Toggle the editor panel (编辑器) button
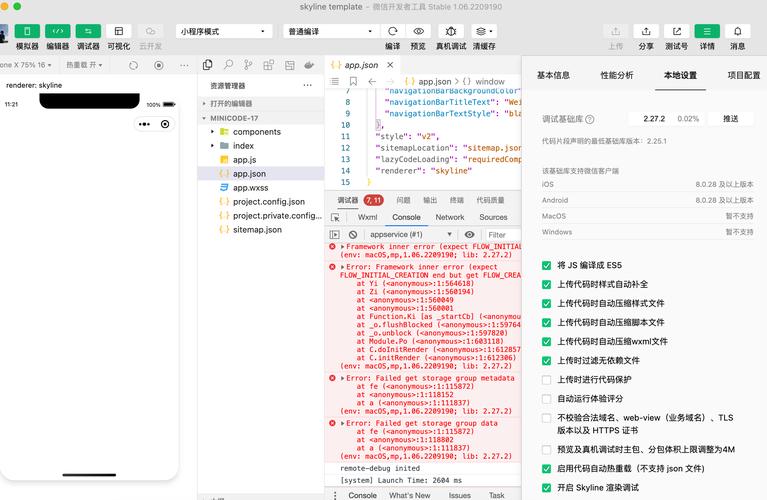767x500 pixels. click(58, 31)
